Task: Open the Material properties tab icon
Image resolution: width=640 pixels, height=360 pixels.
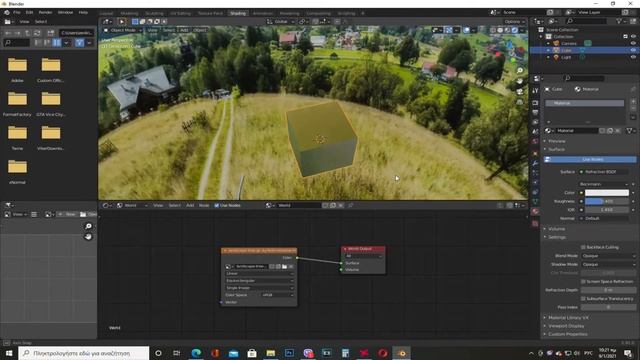Action: (x=535, y=211)
